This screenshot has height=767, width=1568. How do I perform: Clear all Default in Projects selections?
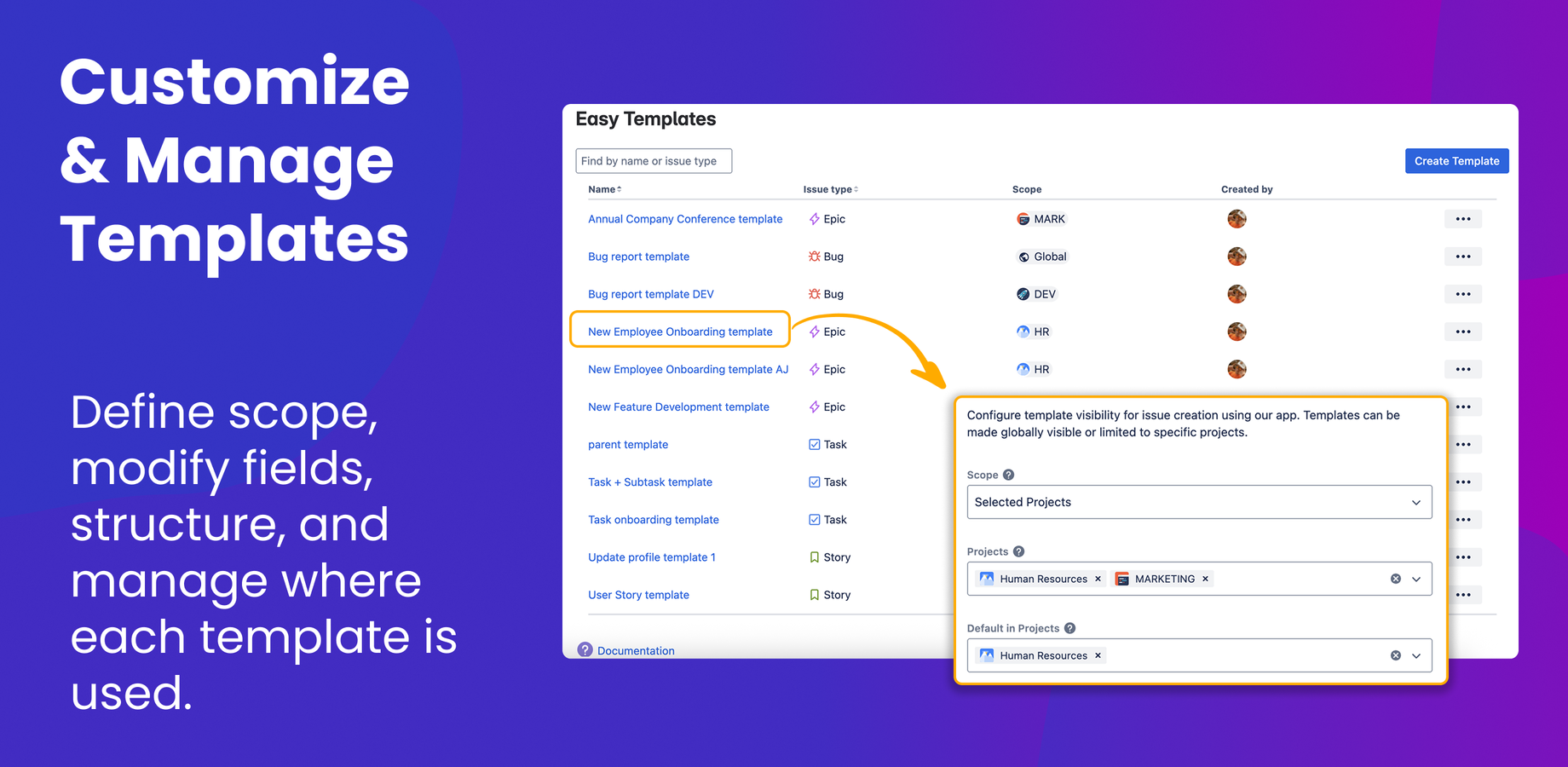(x=1396, y=655)
